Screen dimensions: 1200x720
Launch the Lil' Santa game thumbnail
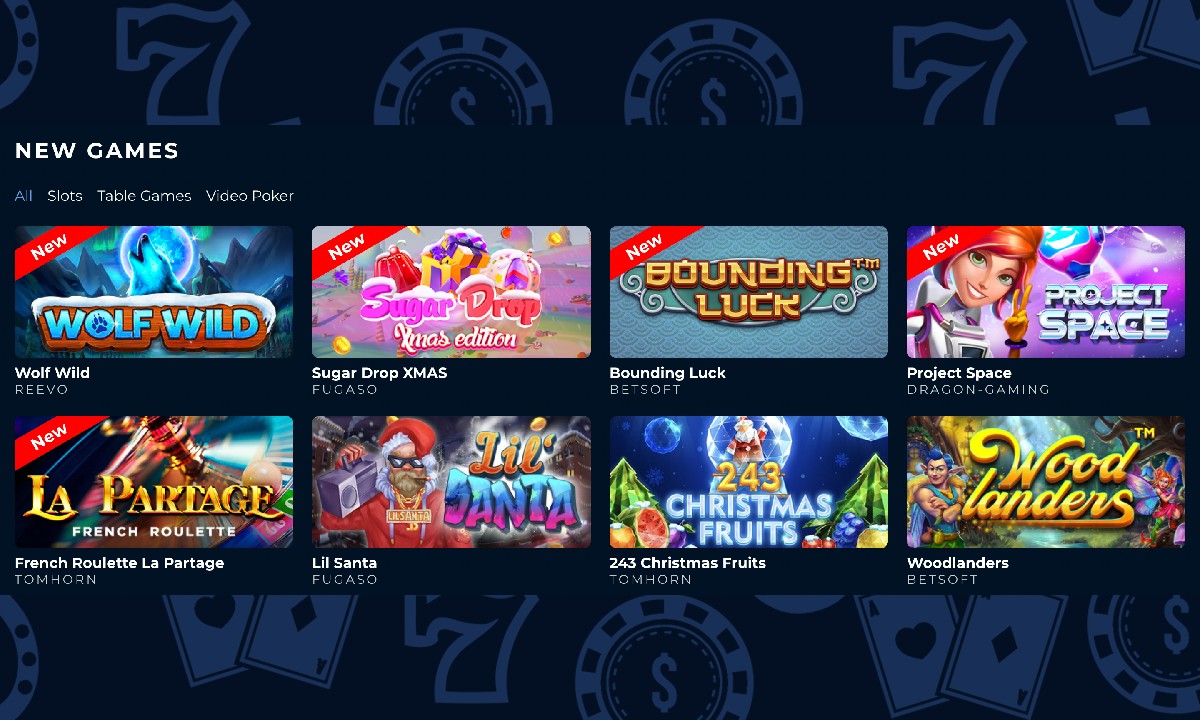point(451,482)
